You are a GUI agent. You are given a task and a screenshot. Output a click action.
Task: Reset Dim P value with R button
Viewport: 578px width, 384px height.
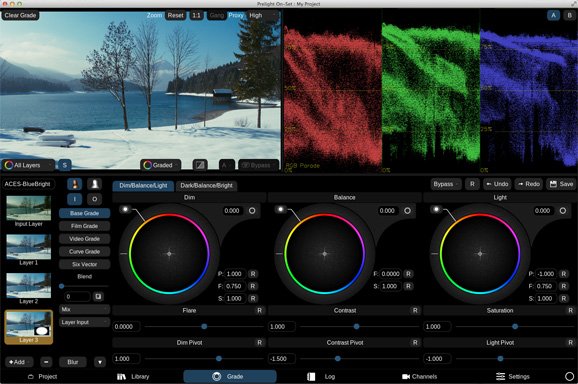(x=253, y=274)
